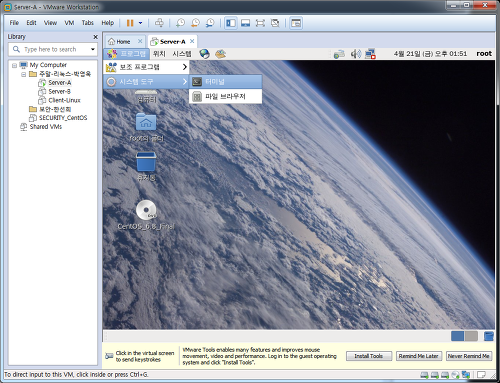Viewport: 500px width, 383px height.
Task: Close the Server-A tab
Action: 192,41
